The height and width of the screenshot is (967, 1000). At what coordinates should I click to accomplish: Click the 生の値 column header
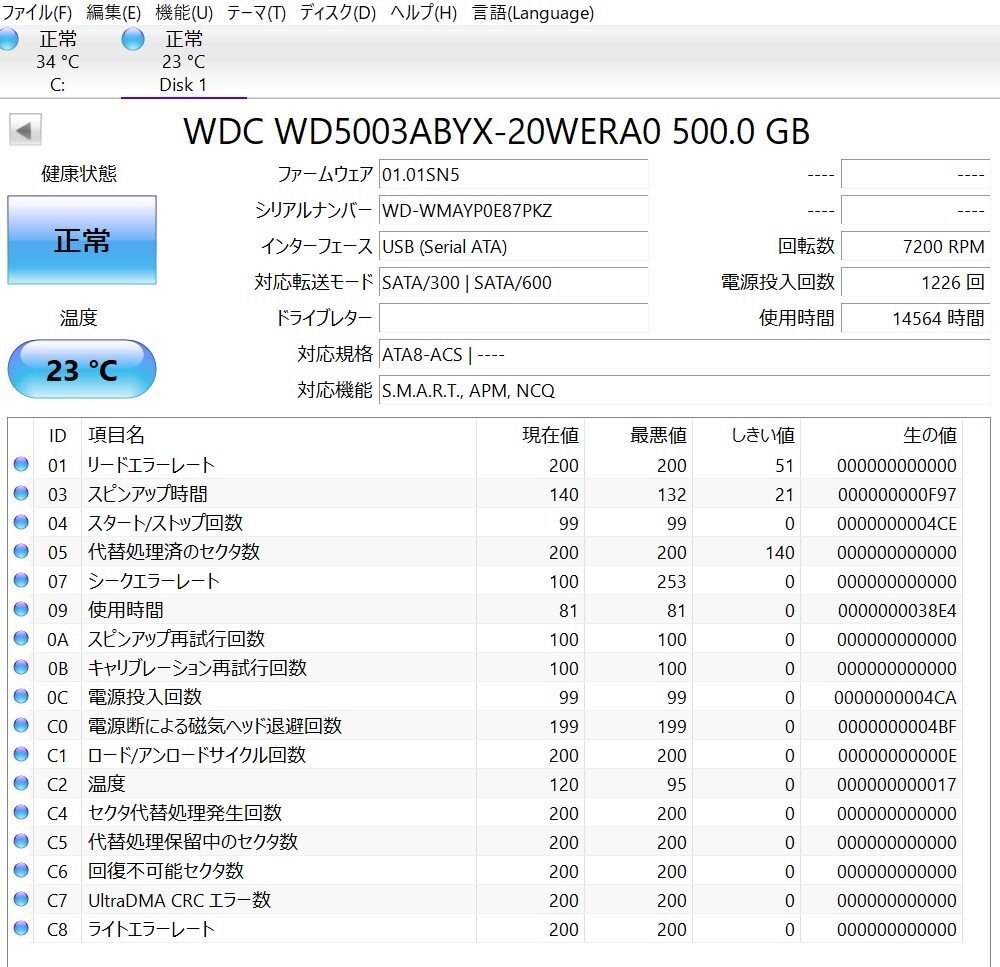(x=929, y=435)
